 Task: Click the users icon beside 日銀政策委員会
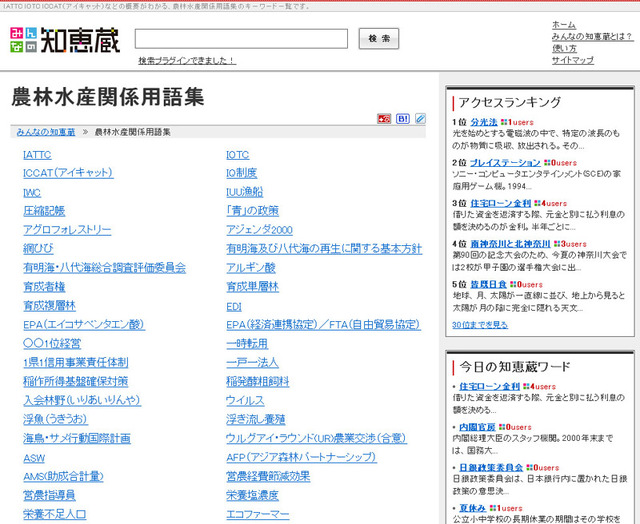pyautogui.click(x=530, y=467)
